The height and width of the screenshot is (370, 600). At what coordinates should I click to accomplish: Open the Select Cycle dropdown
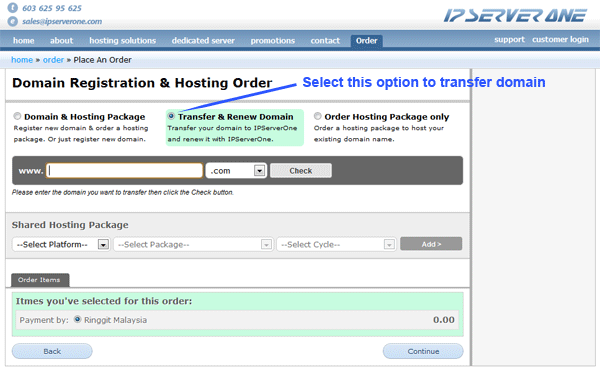tap(336, 244)
